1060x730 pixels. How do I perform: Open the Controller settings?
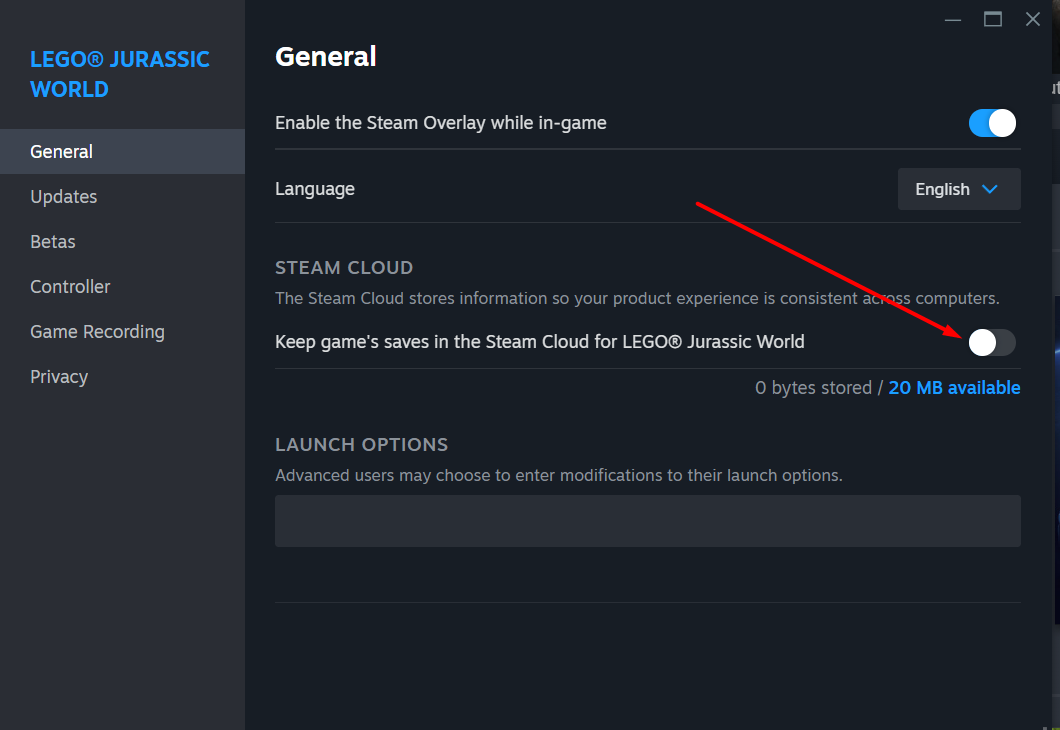(x=70, y=287)
